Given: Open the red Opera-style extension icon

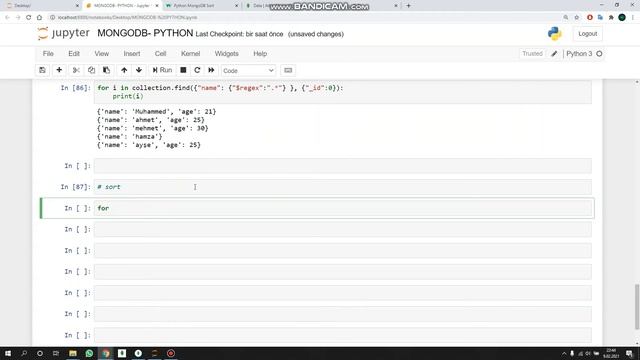Looking at the screenshot, I should pos(589,18).
